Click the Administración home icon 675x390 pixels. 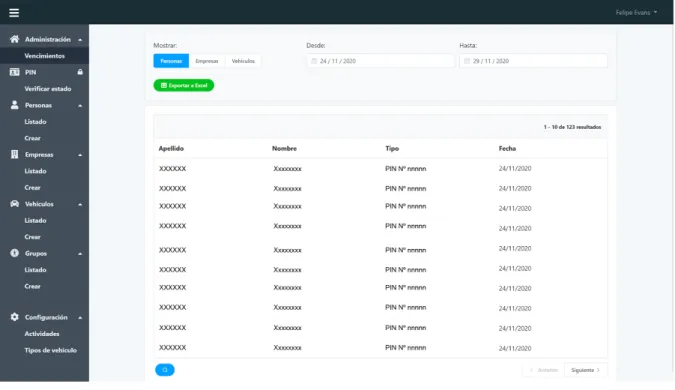[14, 39]
